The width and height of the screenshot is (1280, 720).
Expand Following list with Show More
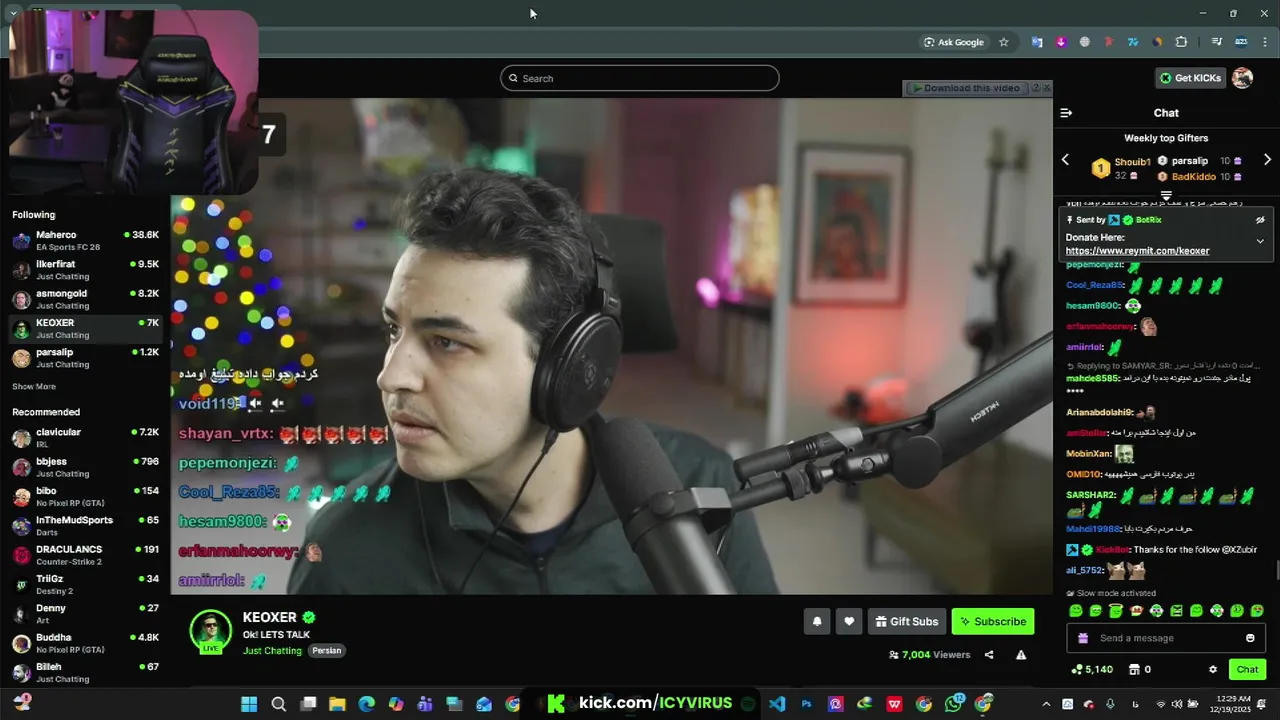click(34, 386)
